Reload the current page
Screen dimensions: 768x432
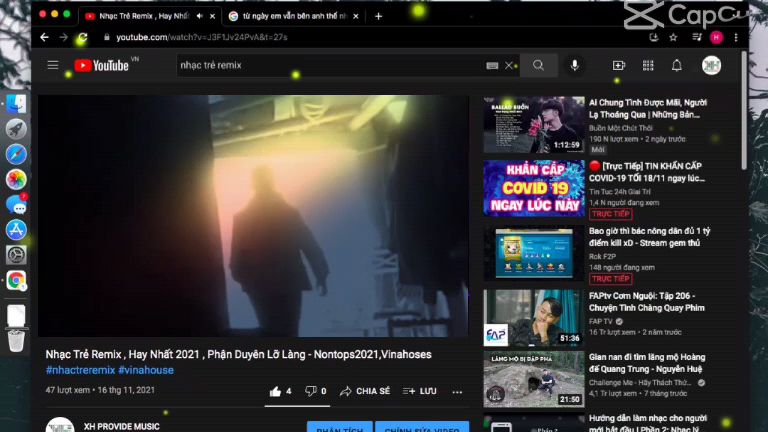click(83, 37)
